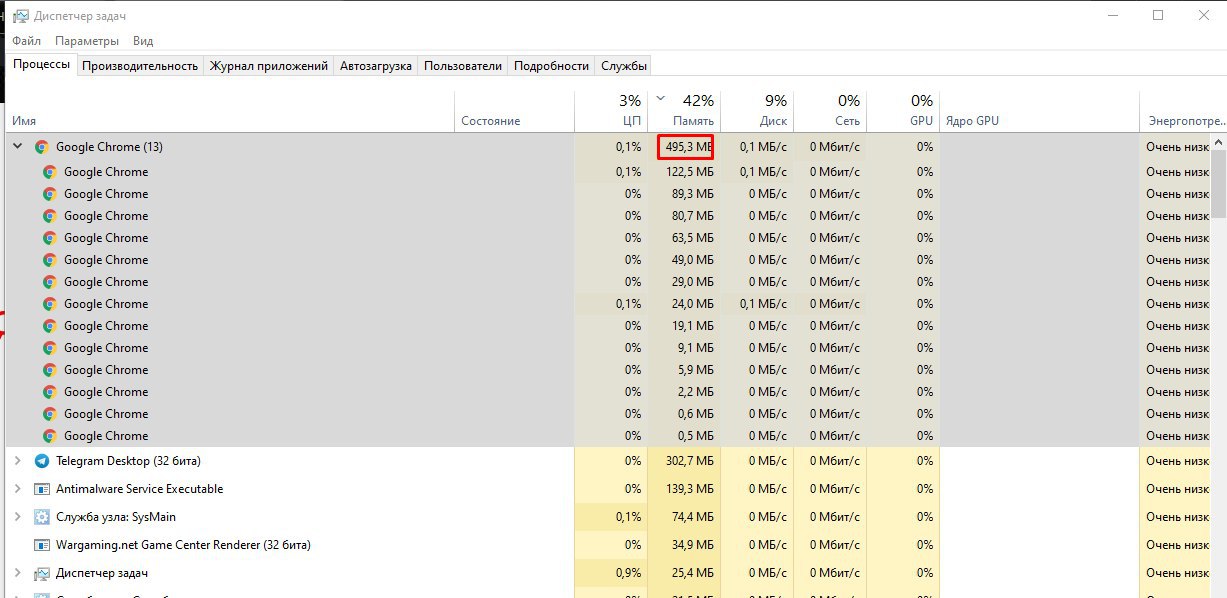Click Chrome icon in the 2,2 МБ row
Viewport: 1227px width, 598px height.
click(x=50, y=392)
